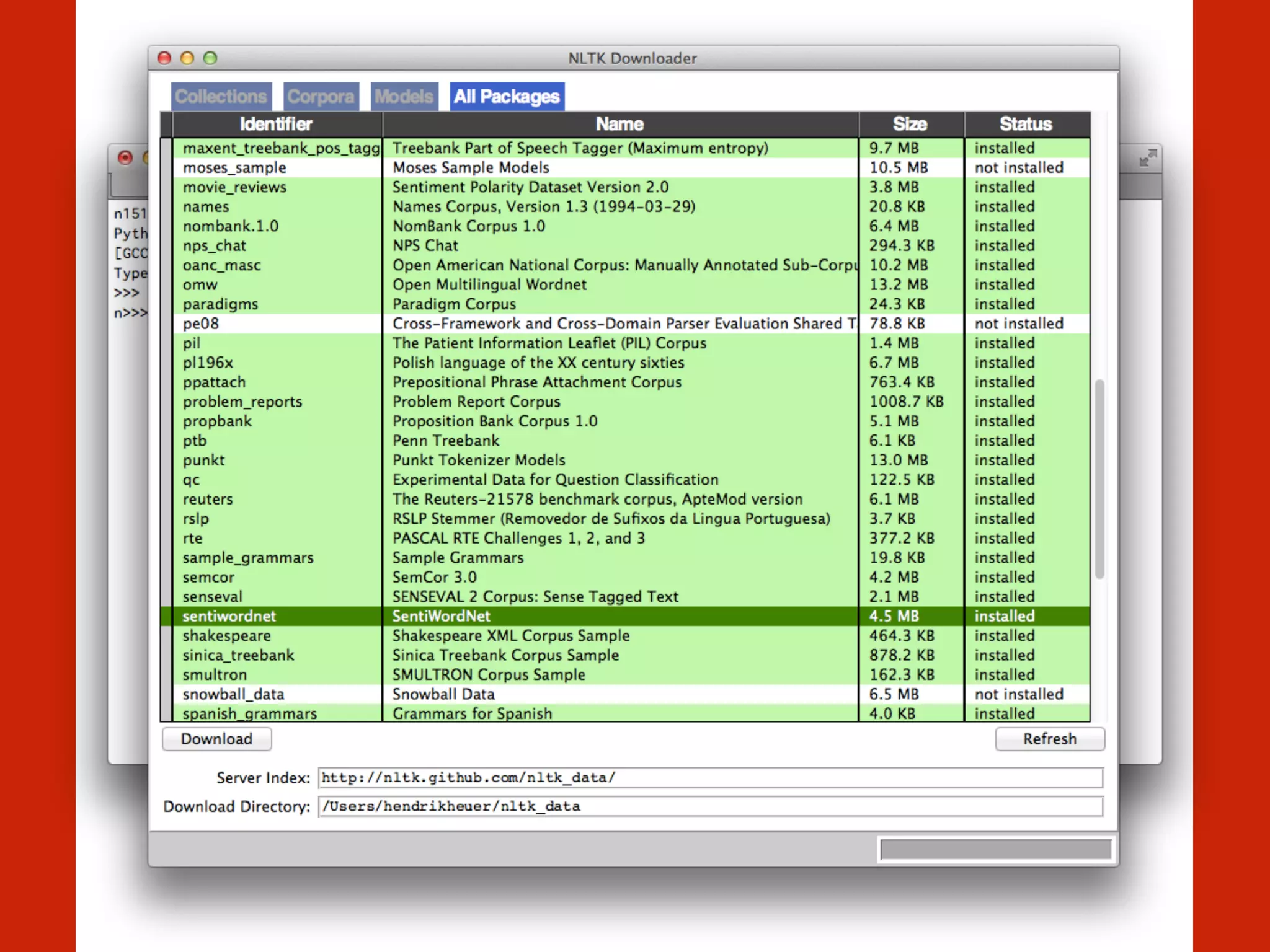Click the green zoom window button
Image resolution: width=1270 pixels, height=952 pixels.
[x=211, y=58]
